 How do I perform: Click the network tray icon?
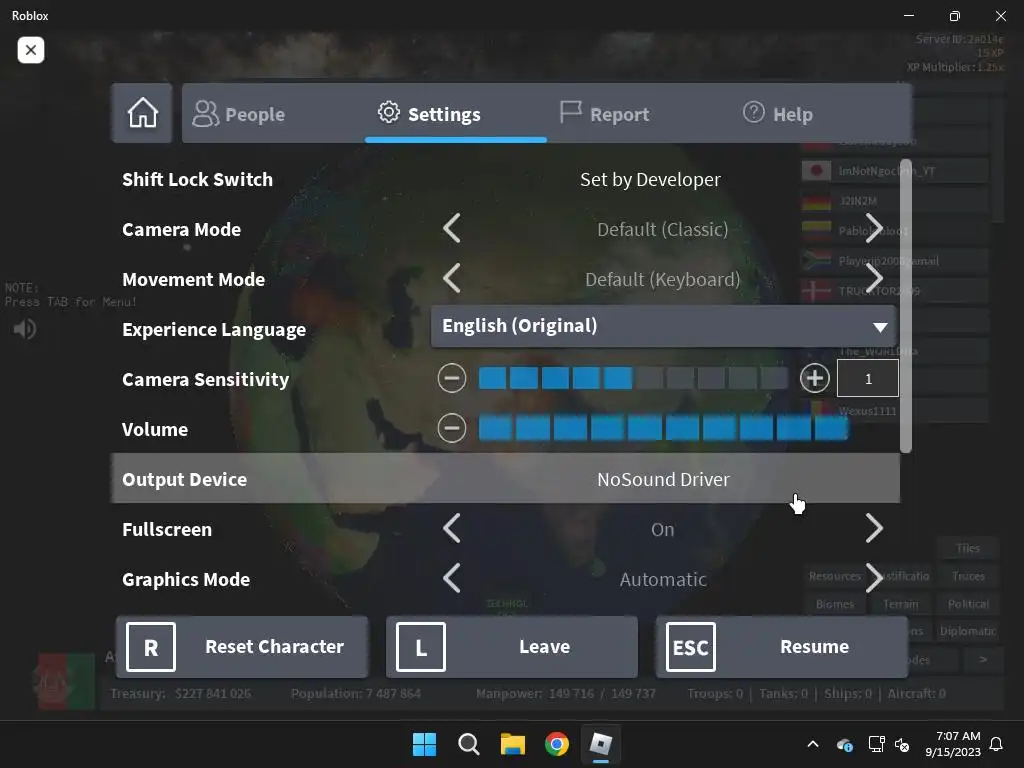(876, 744)
